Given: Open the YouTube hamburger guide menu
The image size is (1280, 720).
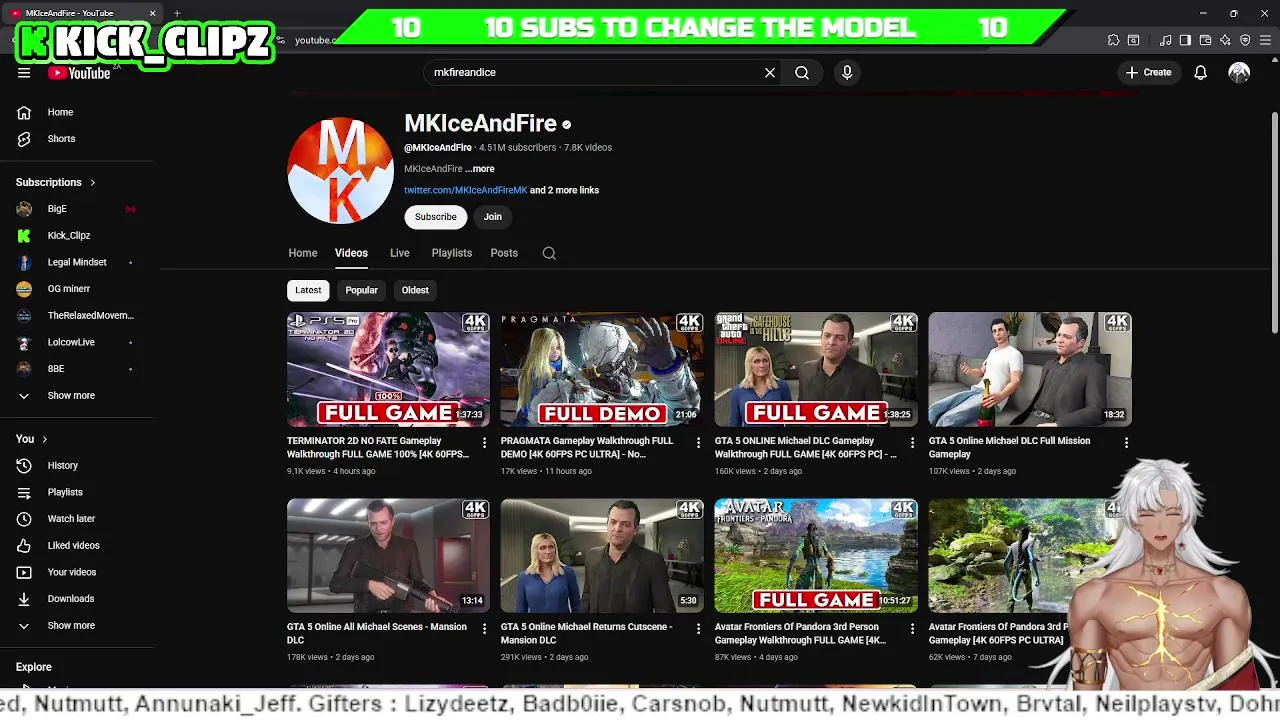Looking at the screenshot, I should 24,73.
